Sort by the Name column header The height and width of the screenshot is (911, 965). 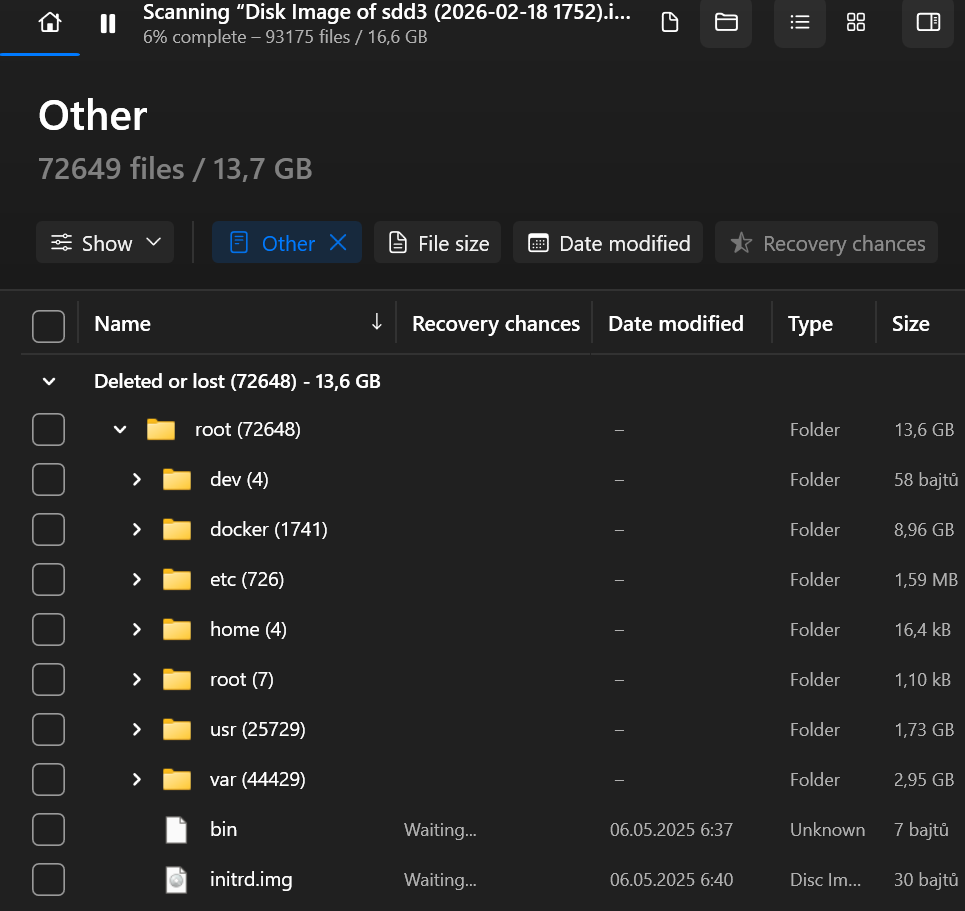click(123, 324)
